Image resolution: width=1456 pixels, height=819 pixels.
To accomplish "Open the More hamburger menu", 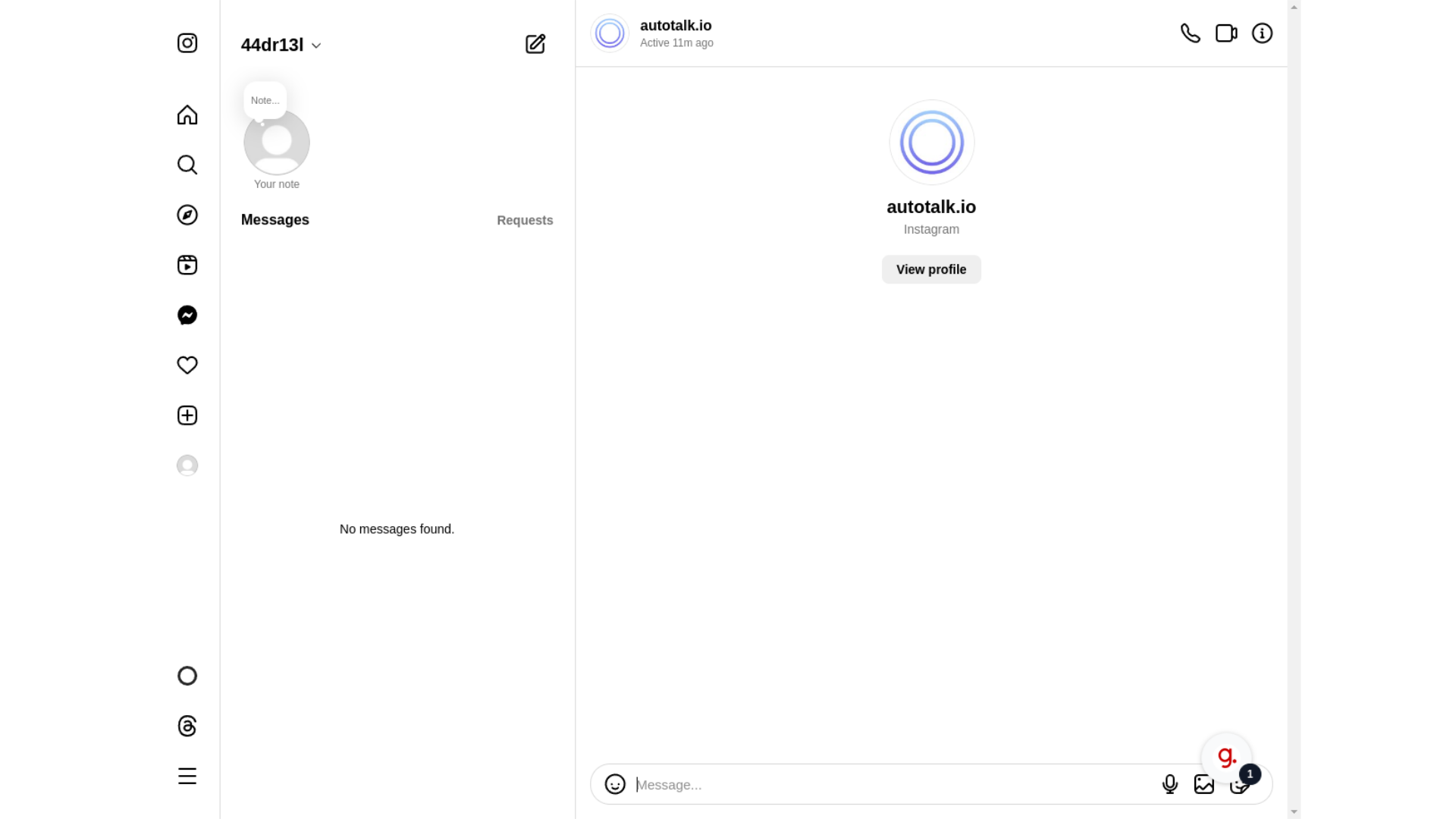I will [x=187, y=776].
